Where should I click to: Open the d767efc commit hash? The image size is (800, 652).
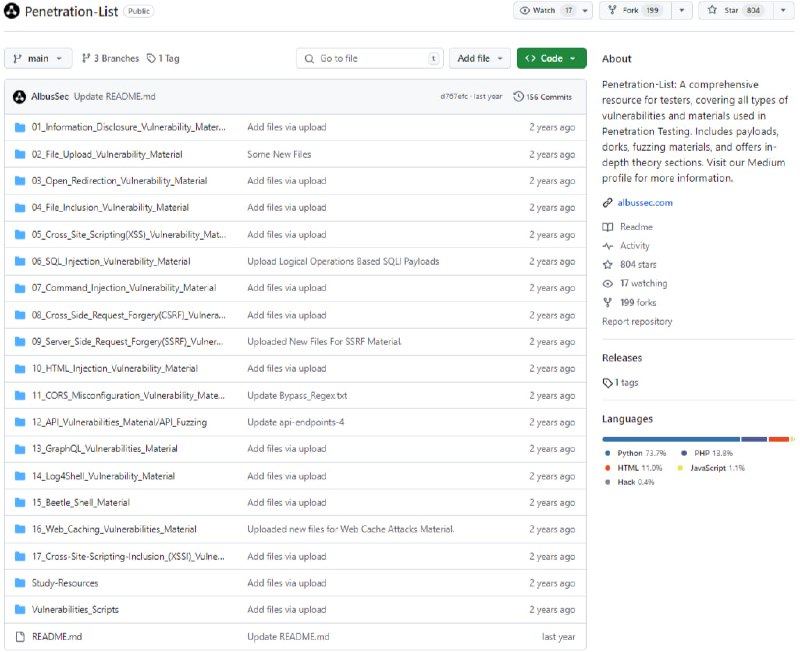click(454, 97)
